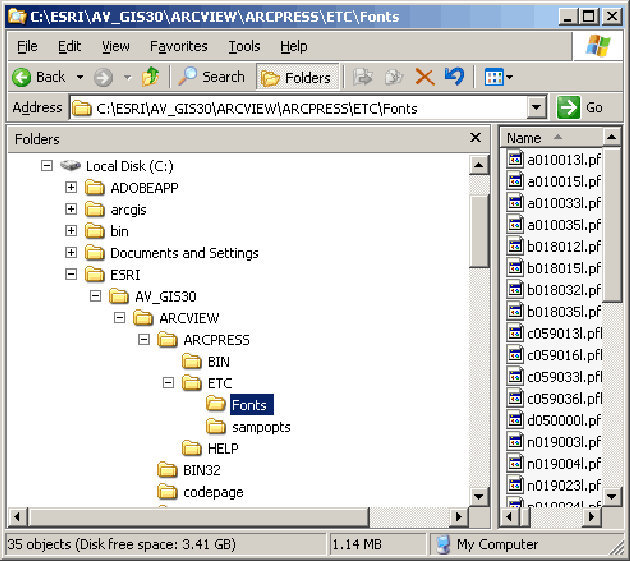This screenshot has width=630, height=561.
Task: Select the Local Disk (C:) drive icon
Action: point(71,166)
